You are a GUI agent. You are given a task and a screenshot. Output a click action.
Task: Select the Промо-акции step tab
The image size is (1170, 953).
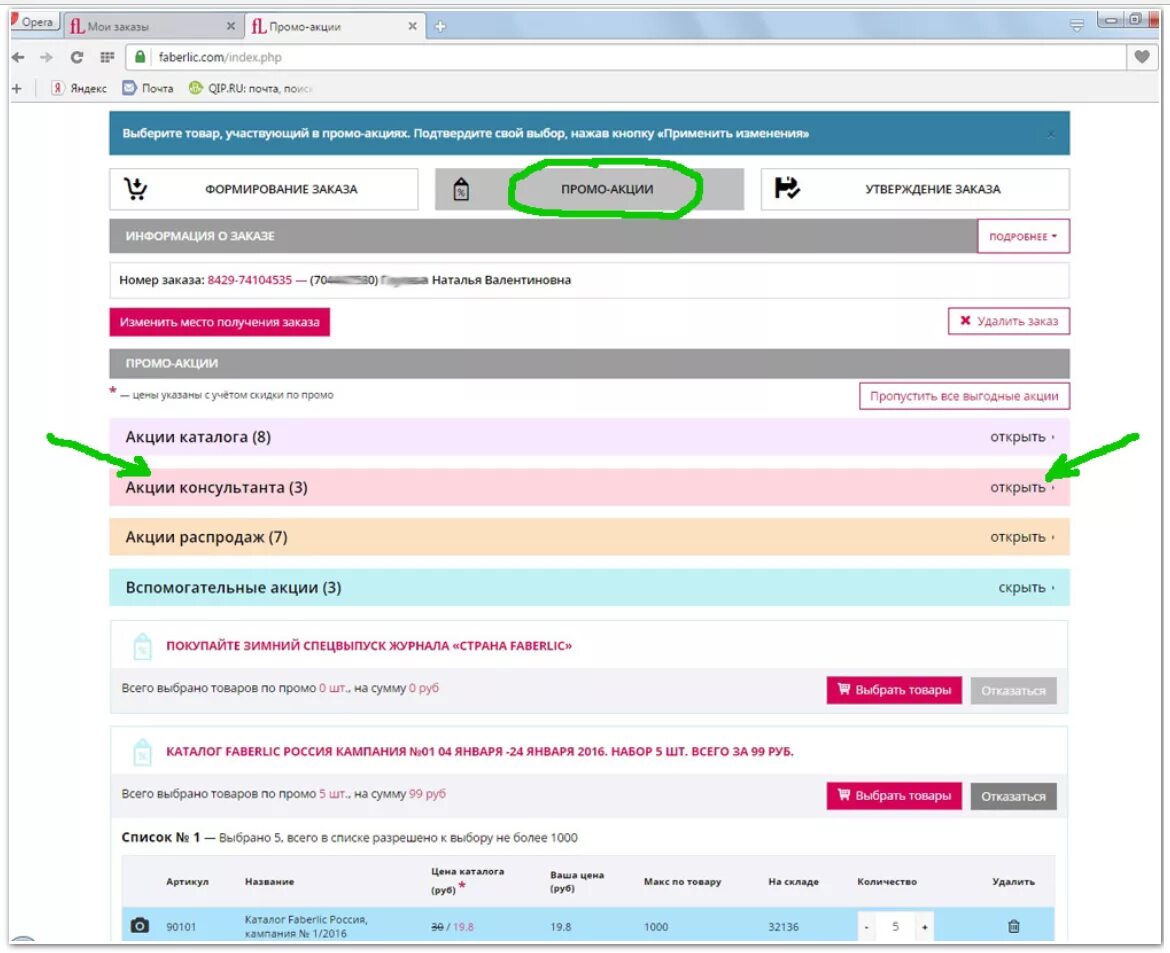click(589, 189)
